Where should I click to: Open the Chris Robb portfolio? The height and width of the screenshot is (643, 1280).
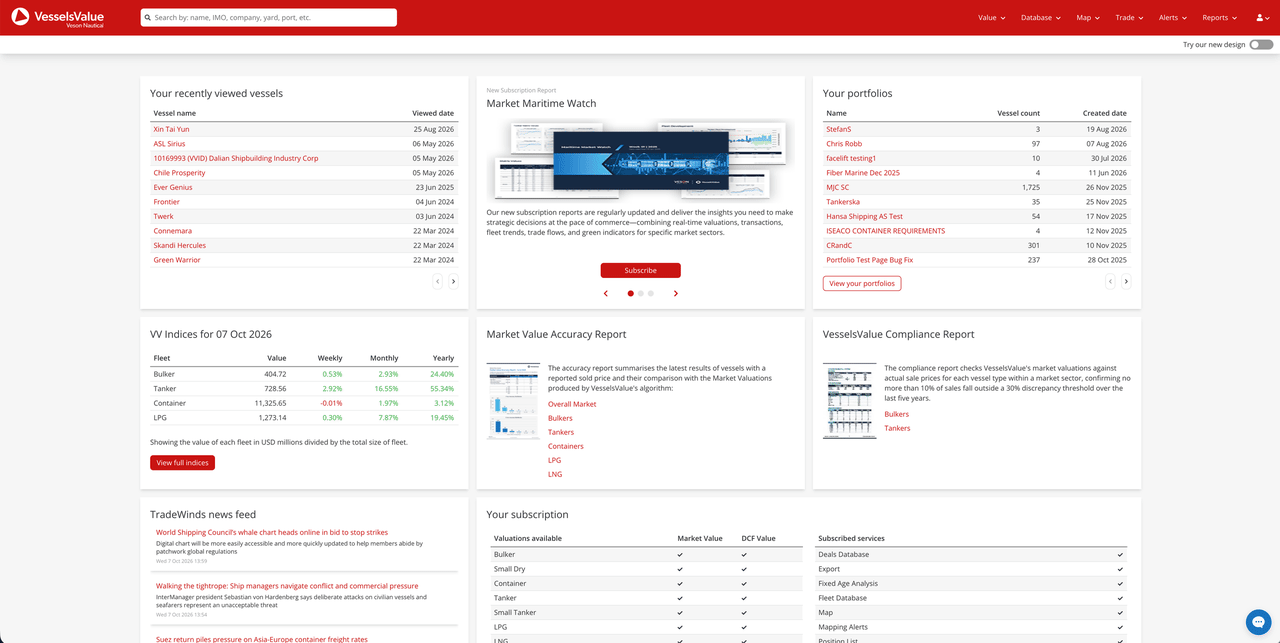pyautogui.click(x=843, y=144)
